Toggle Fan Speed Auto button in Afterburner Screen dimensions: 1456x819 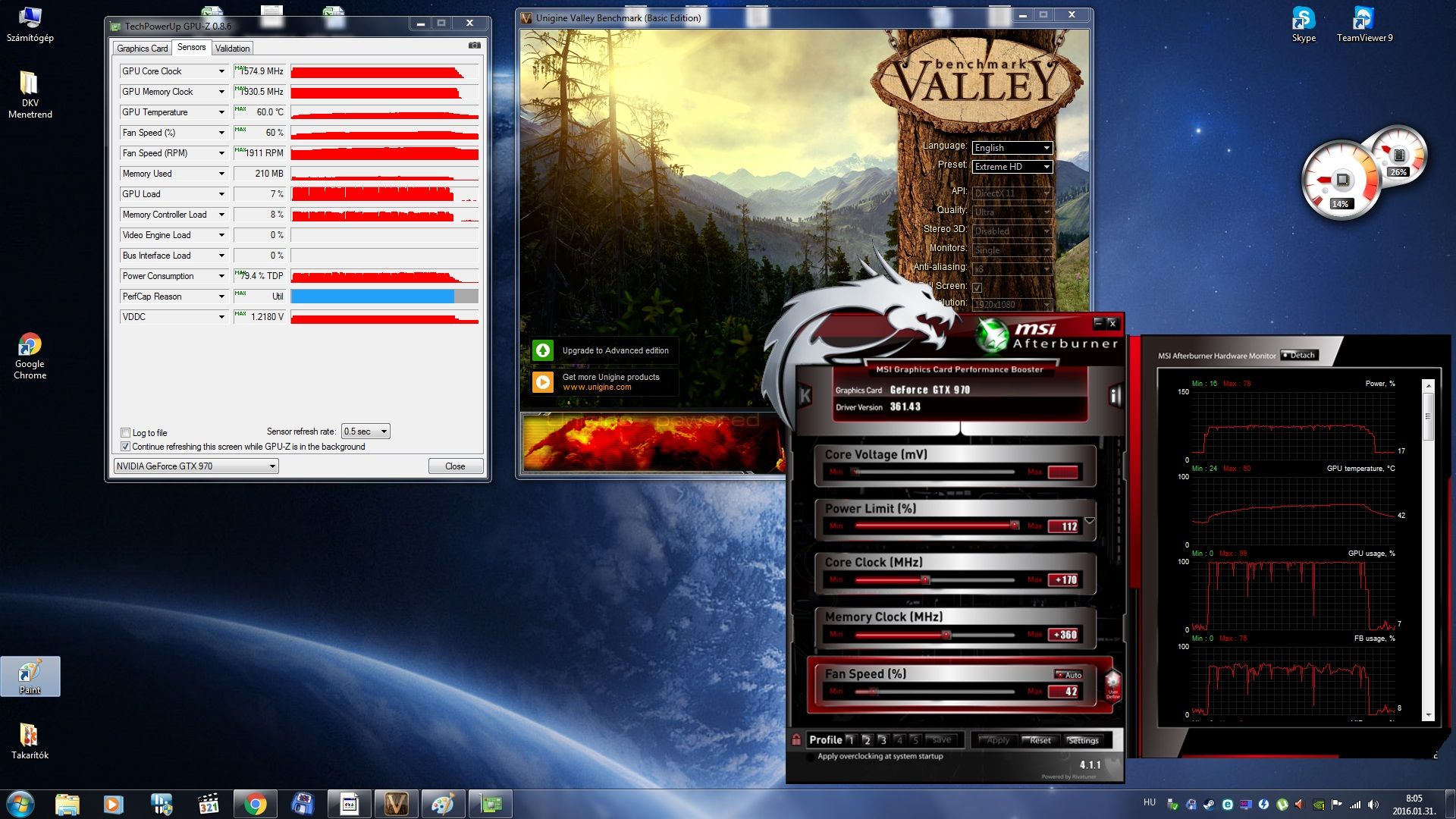(1068, 675)
